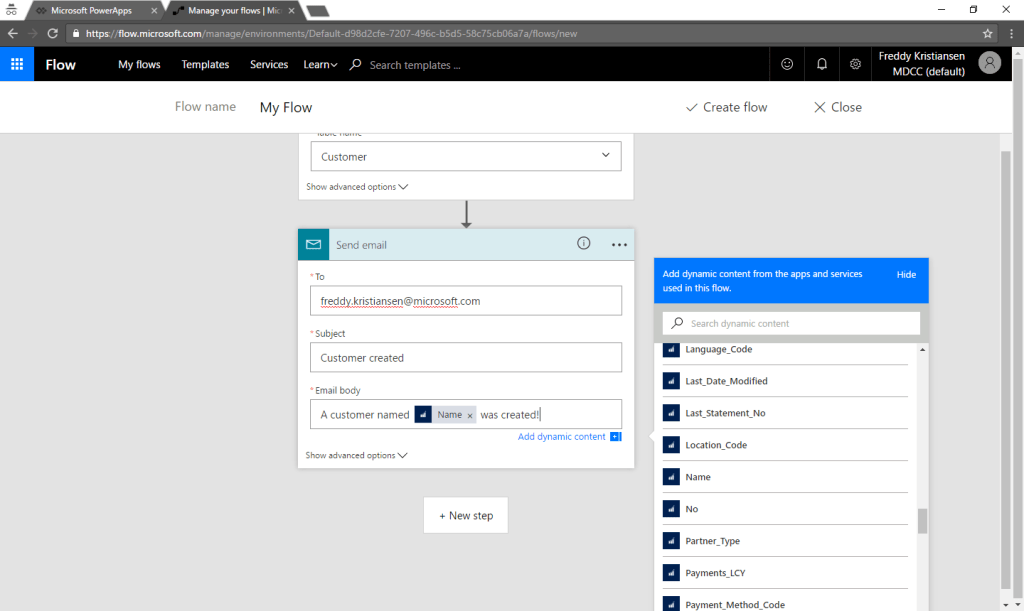Viewport: 1024px width, 611px height.
Task: Open a new browser tab
Action: pyautogui.click(x=317, y=11)
